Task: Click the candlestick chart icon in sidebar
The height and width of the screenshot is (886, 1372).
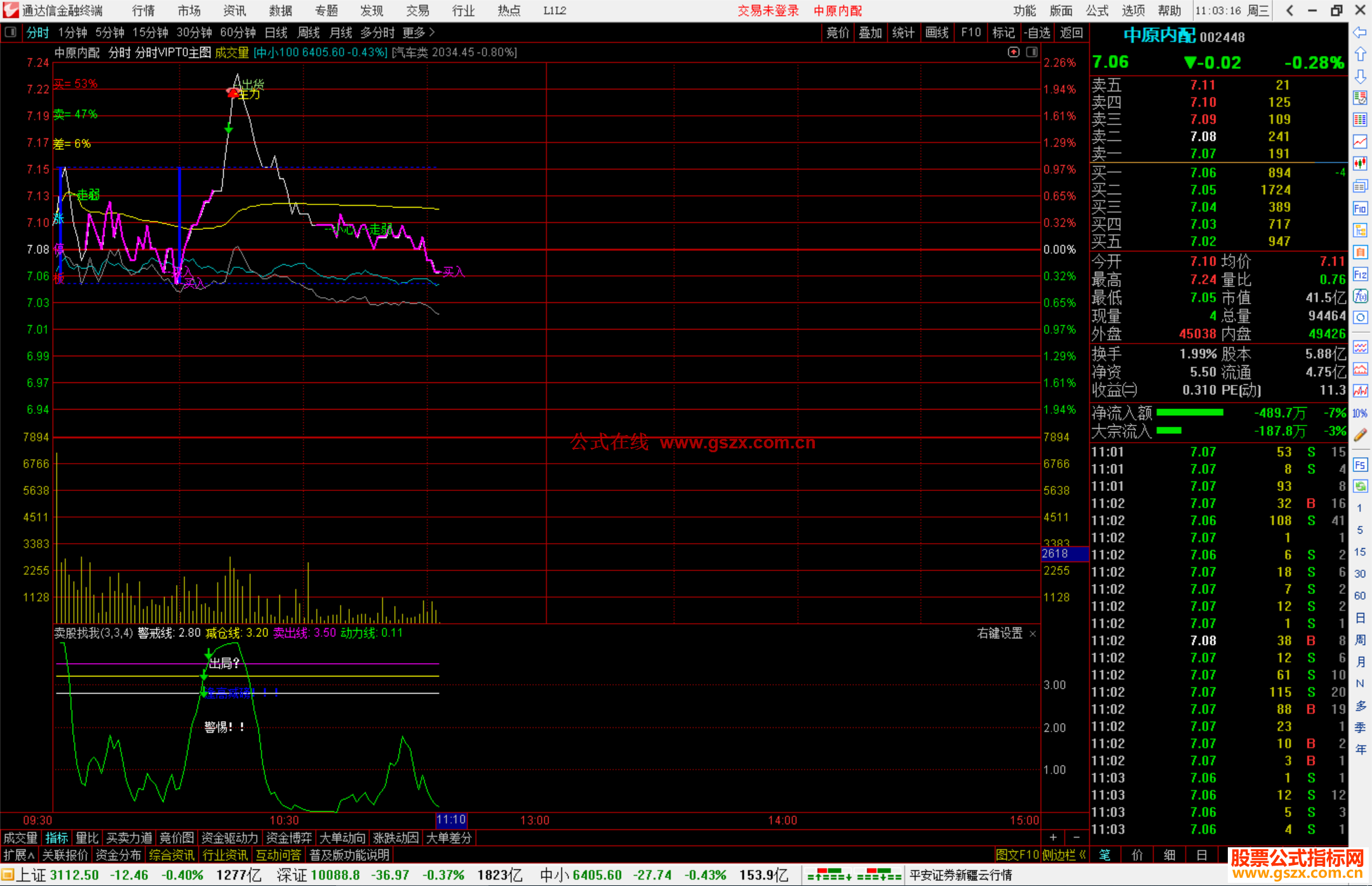Action: coord(1360,164)
